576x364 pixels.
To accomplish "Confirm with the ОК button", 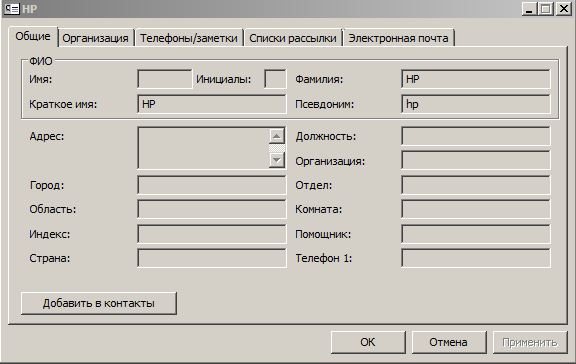I will (368, 342).
